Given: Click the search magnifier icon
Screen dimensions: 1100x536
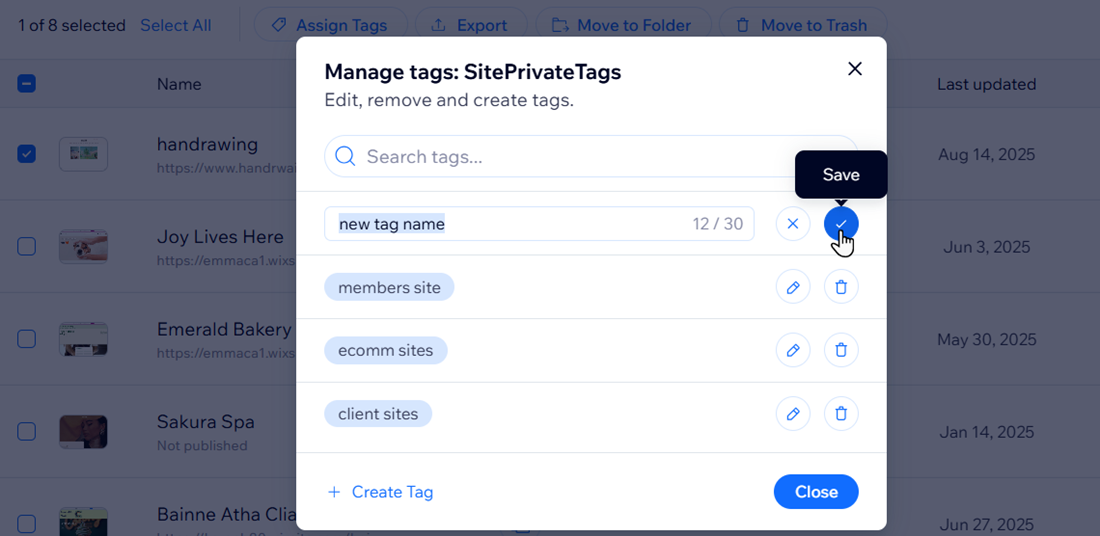Looking at the screenshot, I should coord(345,156).
